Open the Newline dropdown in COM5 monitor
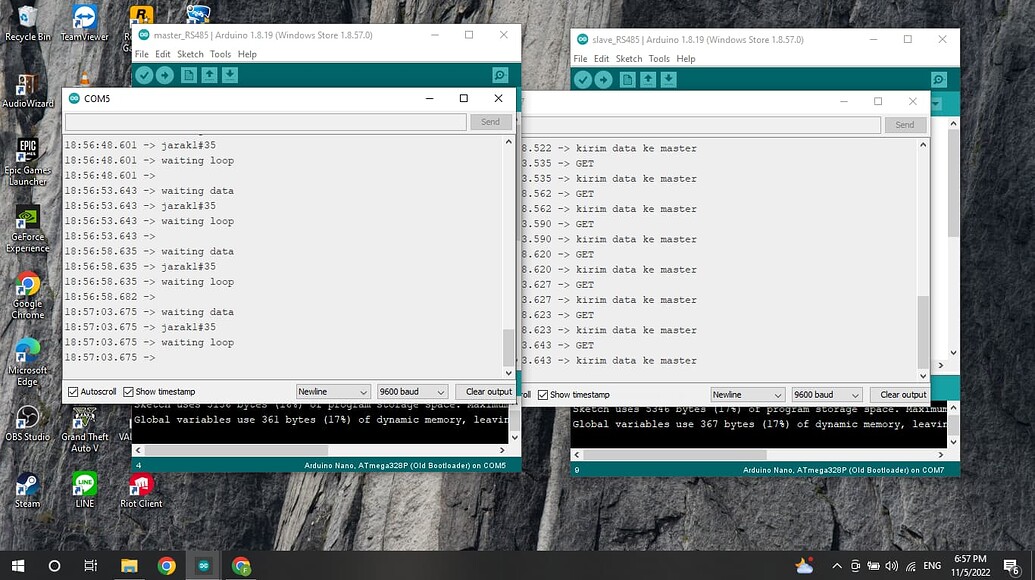Screen dimensions: 1035x580 (333, 391)
